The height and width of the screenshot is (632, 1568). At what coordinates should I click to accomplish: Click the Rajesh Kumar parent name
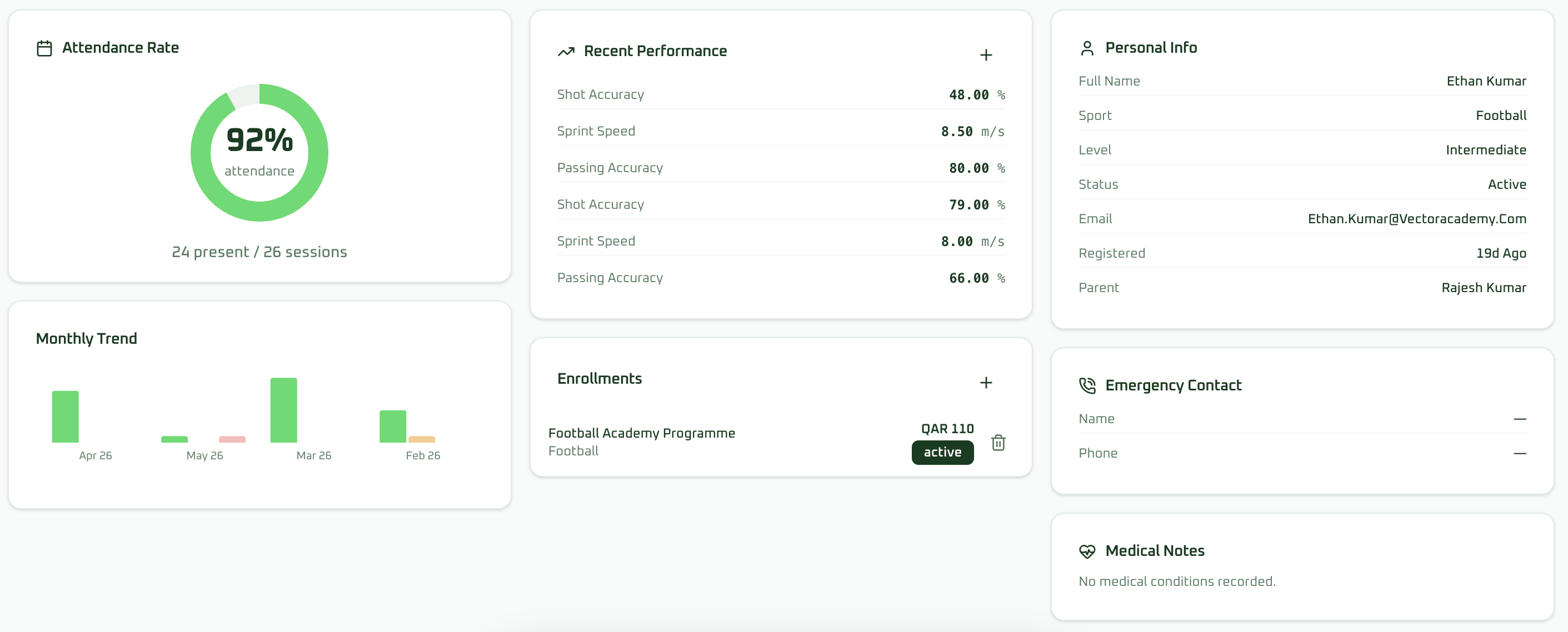[x=1484, y=288]
